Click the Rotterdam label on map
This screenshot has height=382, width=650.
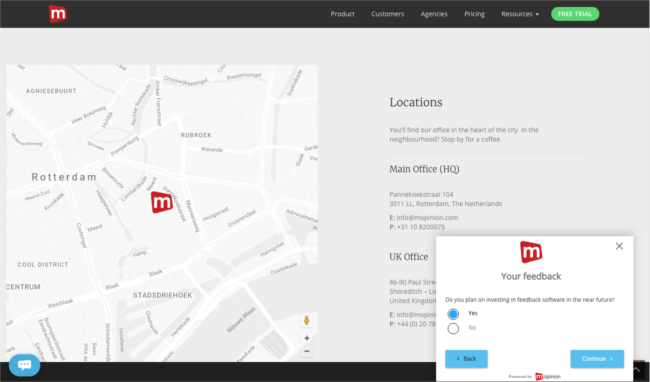pyautogui.click(x=64, y=177)
